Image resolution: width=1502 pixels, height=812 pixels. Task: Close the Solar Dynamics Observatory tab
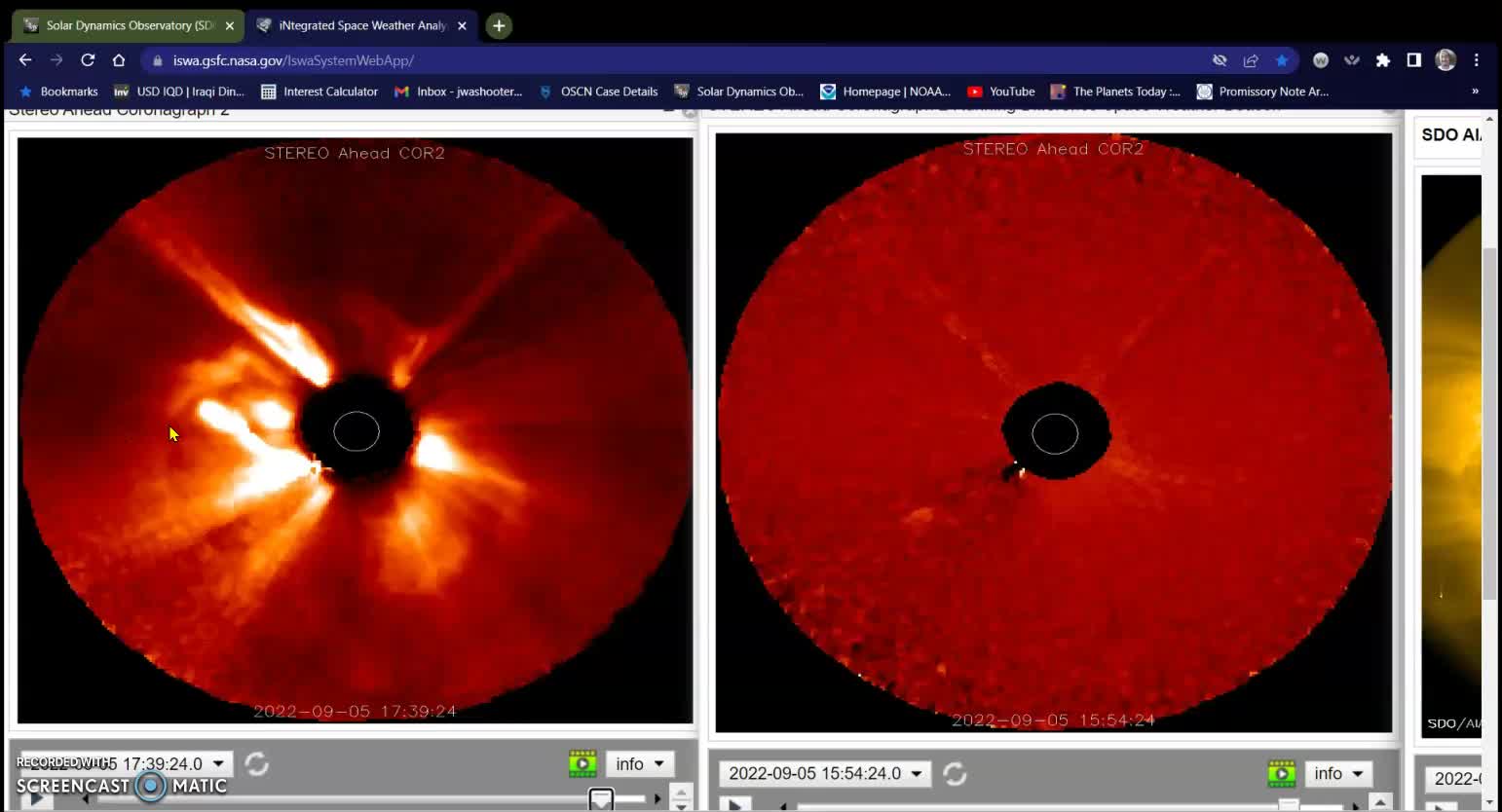[230, 26]
